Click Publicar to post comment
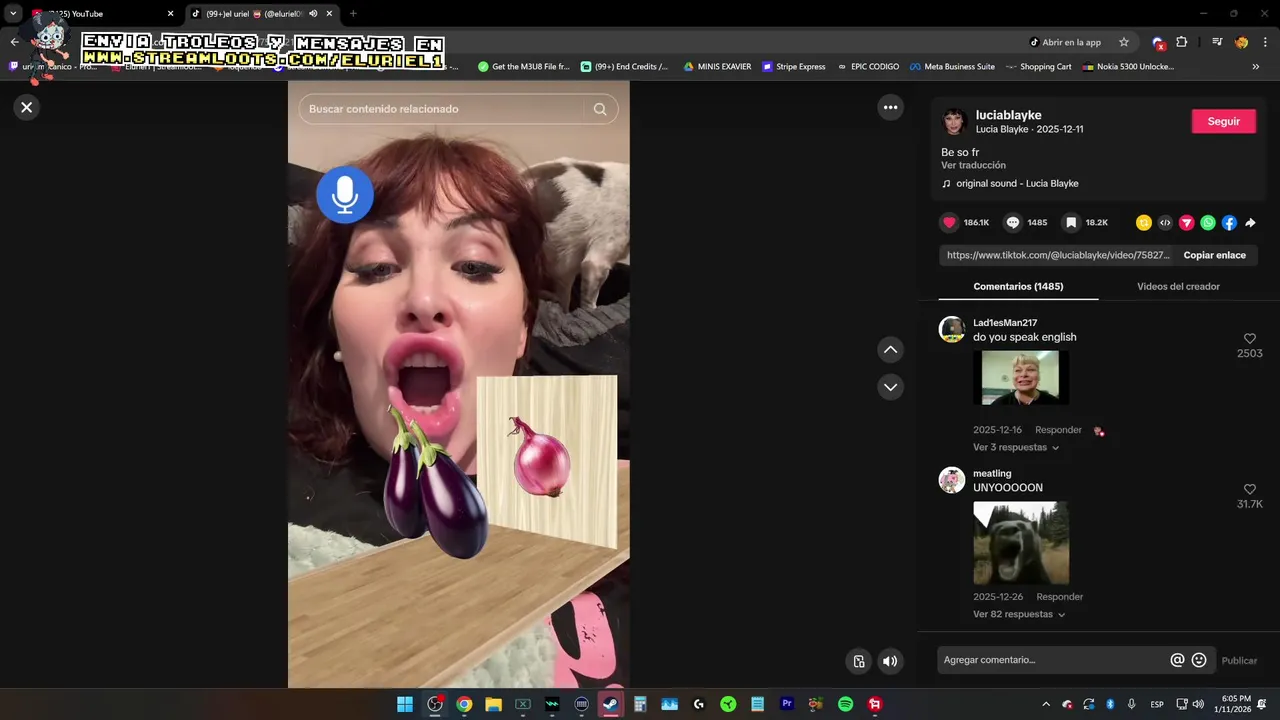 1239,661
